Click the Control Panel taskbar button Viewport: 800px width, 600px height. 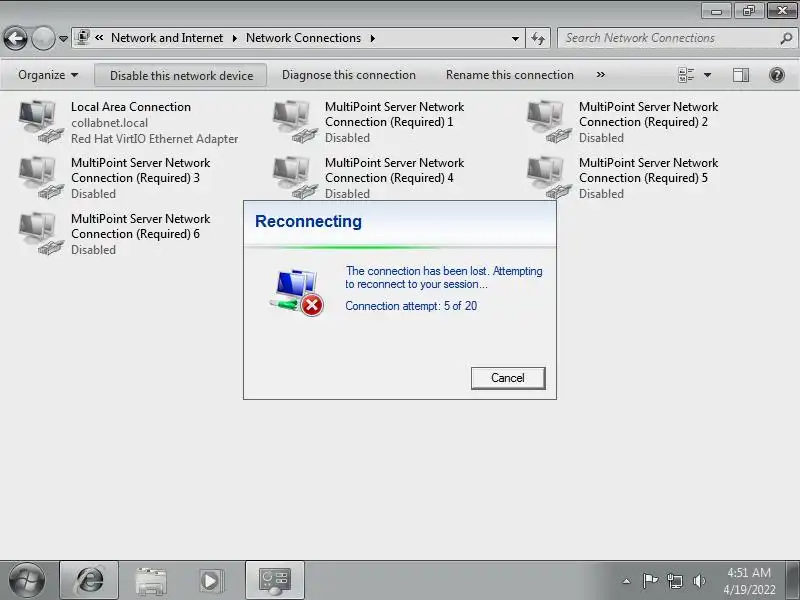click(x=275, y=580)
